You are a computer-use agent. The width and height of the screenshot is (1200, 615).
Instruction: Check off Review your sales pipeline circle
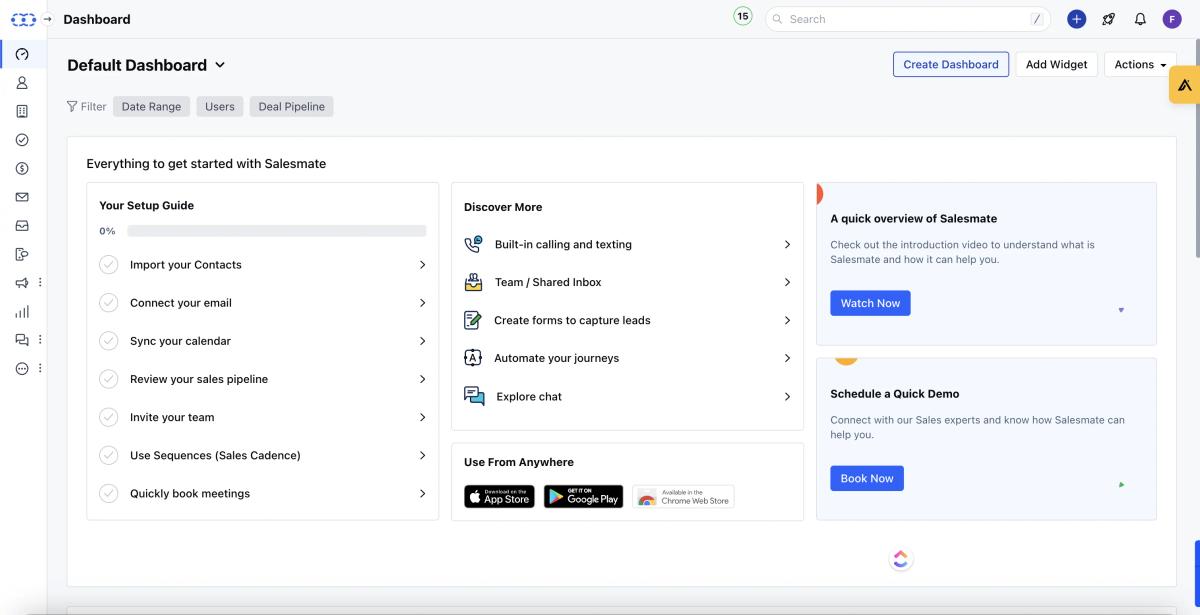click(109, 379)
